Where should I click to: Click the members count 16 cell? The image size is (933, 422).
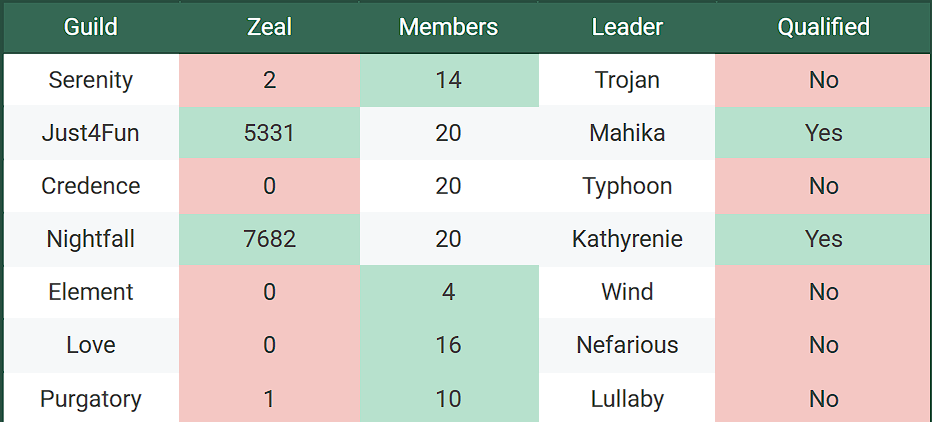click(x=449, y=345)
